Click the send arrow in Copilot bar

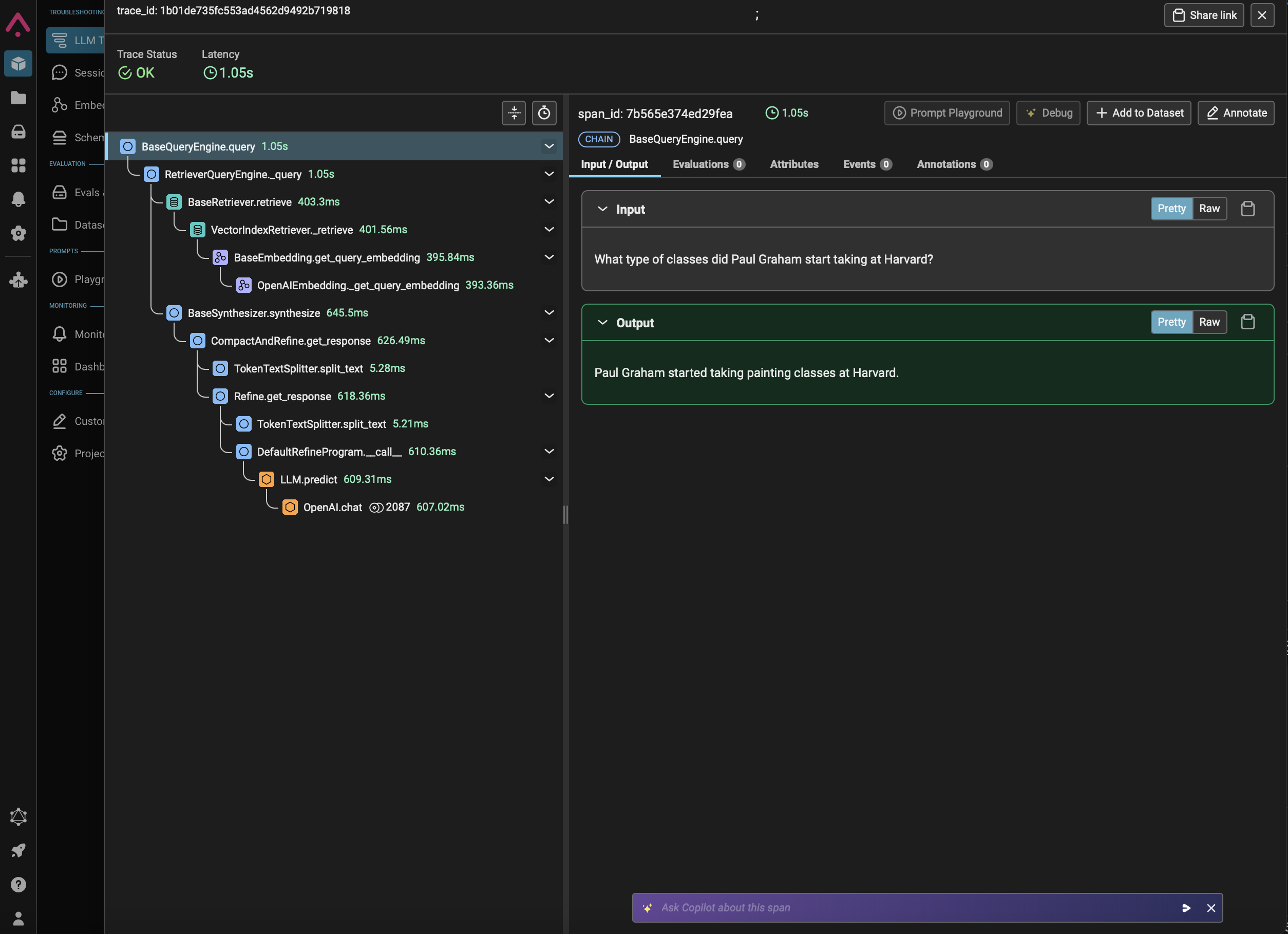coord(1186,908)
